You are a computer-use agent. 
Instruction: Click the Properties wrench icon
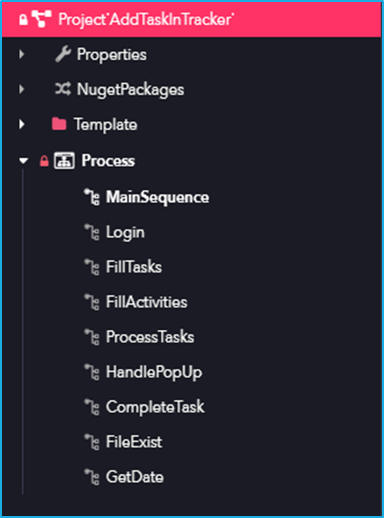coord(63,54)
